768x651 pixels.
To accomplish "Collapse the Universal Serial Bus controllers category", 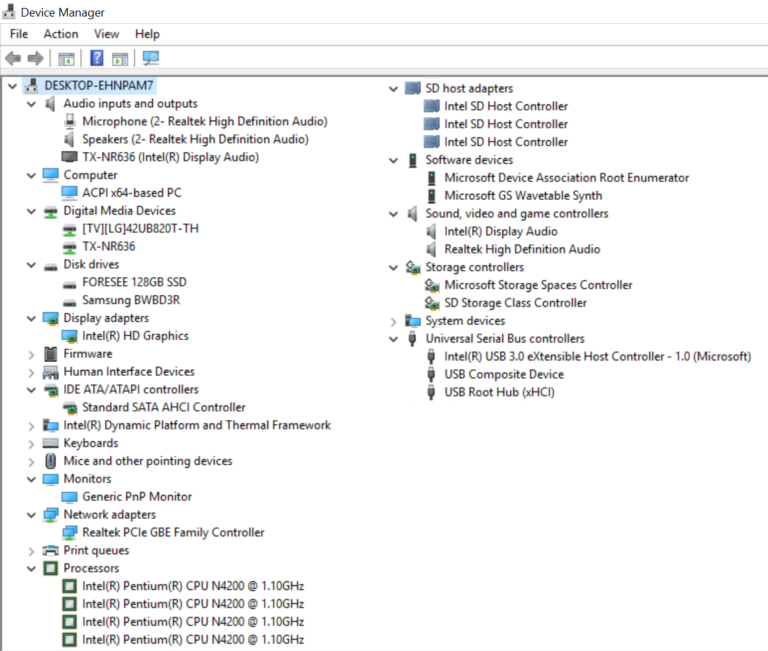I will point(393,339).
